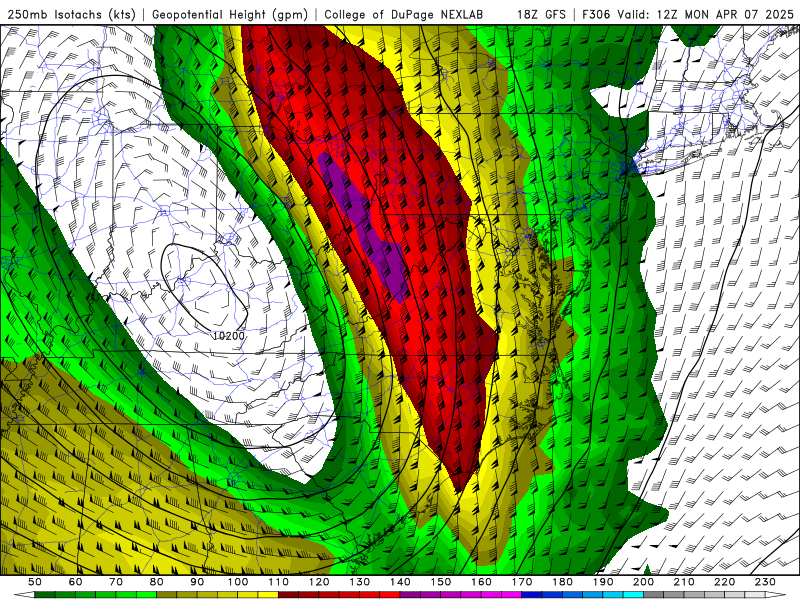
Task: Click the "210" value on the color scale
Action: (684, 582)
